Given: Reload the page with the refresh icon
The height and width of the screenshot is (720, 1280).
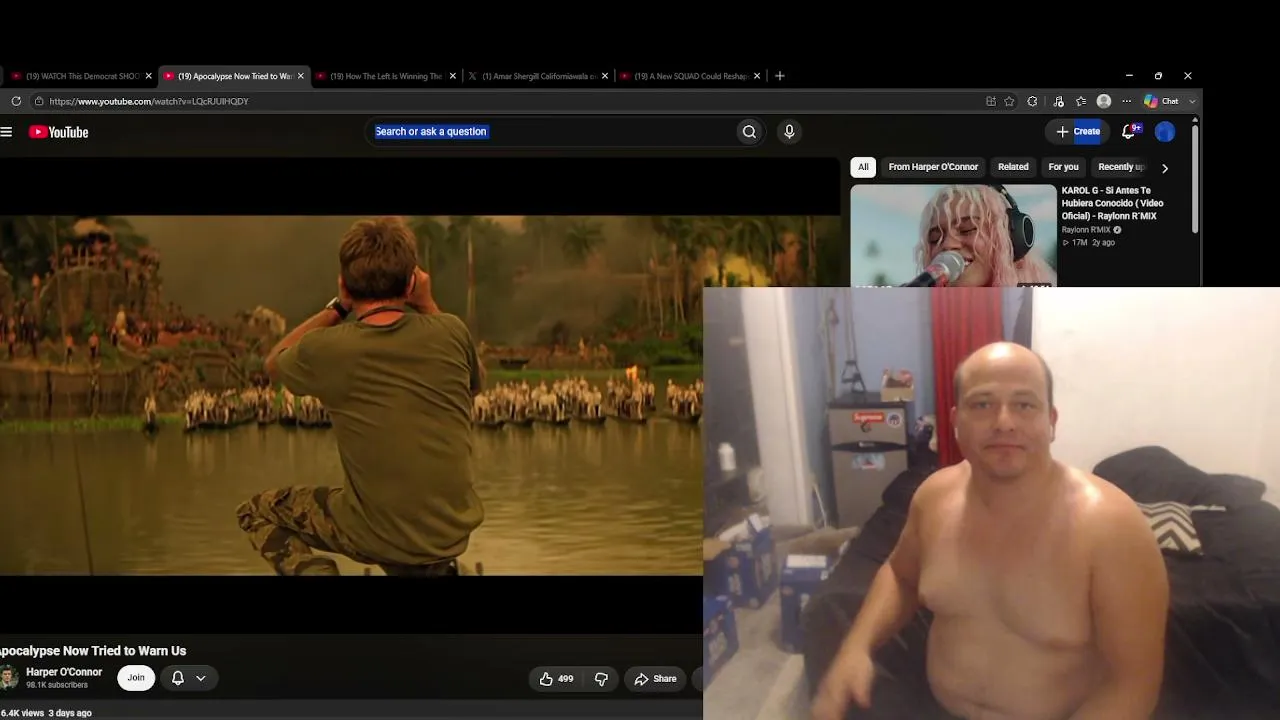Looking at the screenshot, I should pyautogui.click(x=16, y=101).
